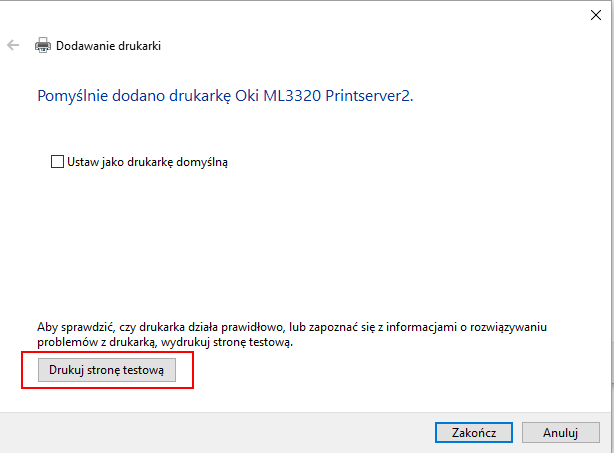Click the word informacjami in the description

pyautogui.click(x=421, y=327)
